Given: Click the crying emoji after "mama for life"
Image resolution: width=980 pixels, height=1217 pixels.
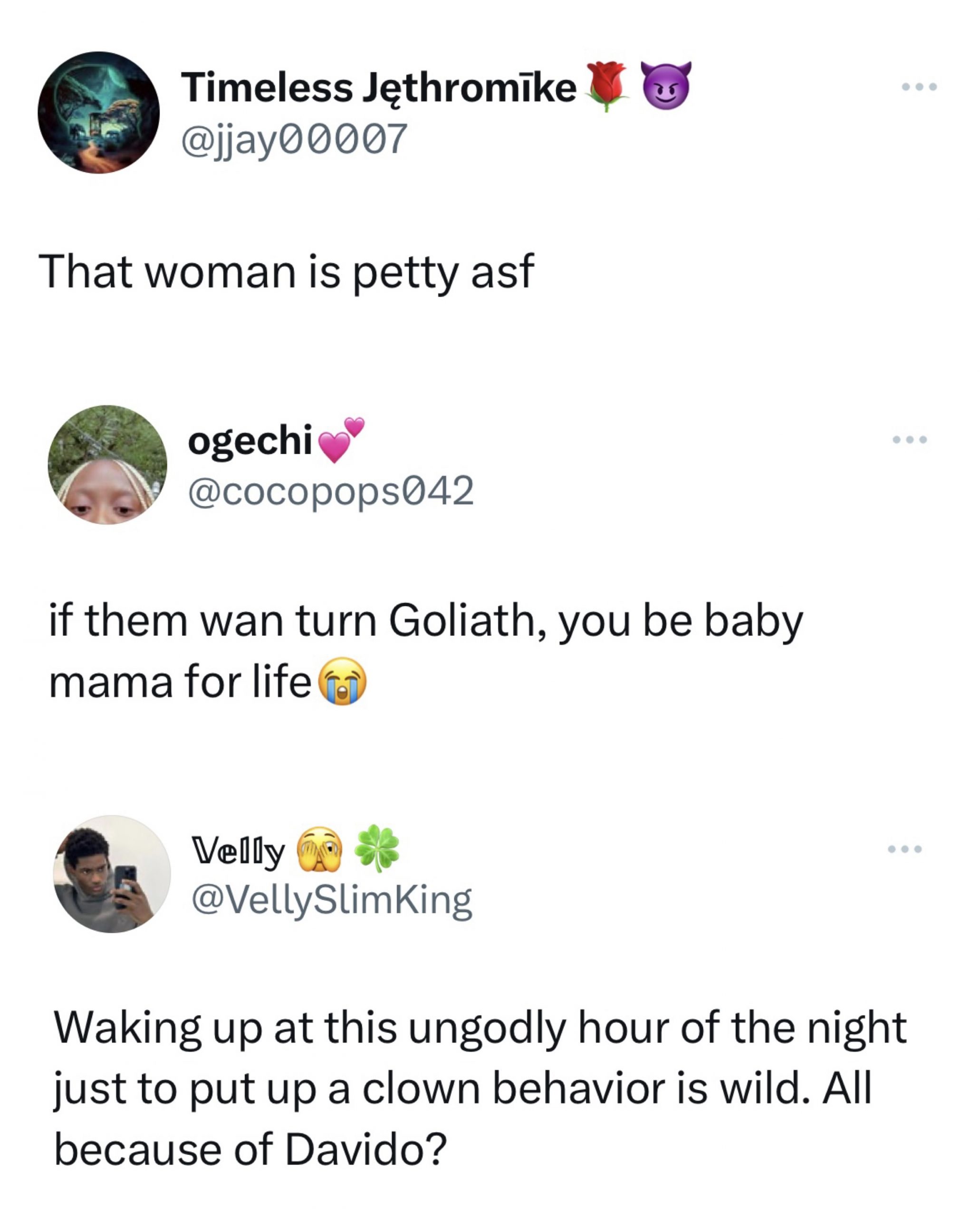Looking at the screenshot, I should (343, 681).
